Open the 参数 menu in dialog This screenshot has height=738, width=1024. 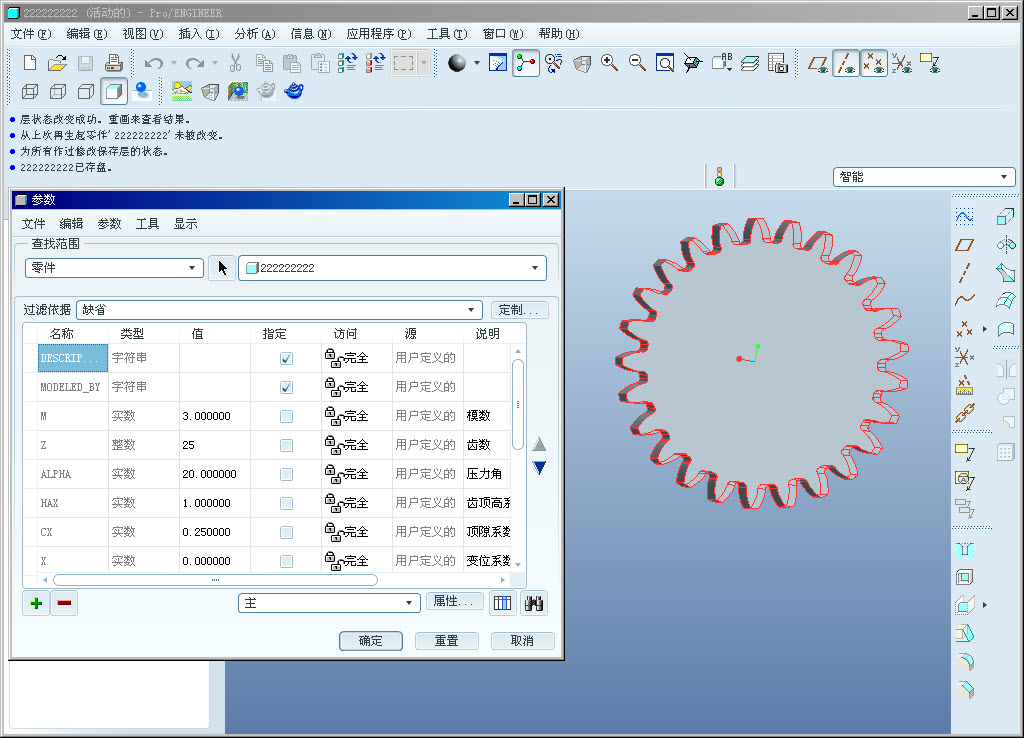(109, 224)
